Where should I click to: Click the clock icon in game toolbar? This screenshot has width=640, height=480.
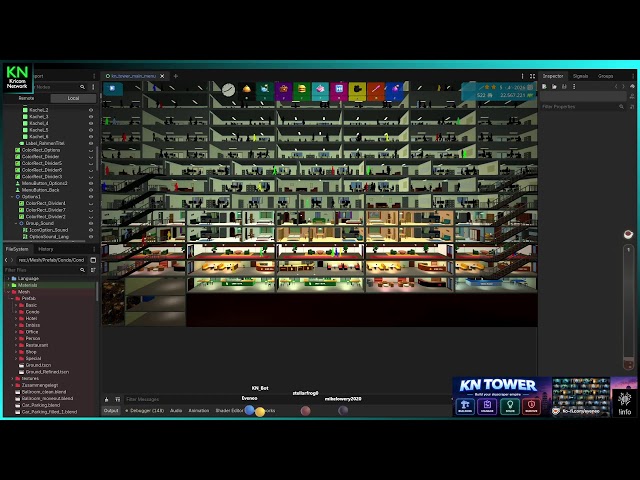click(228, 90)
